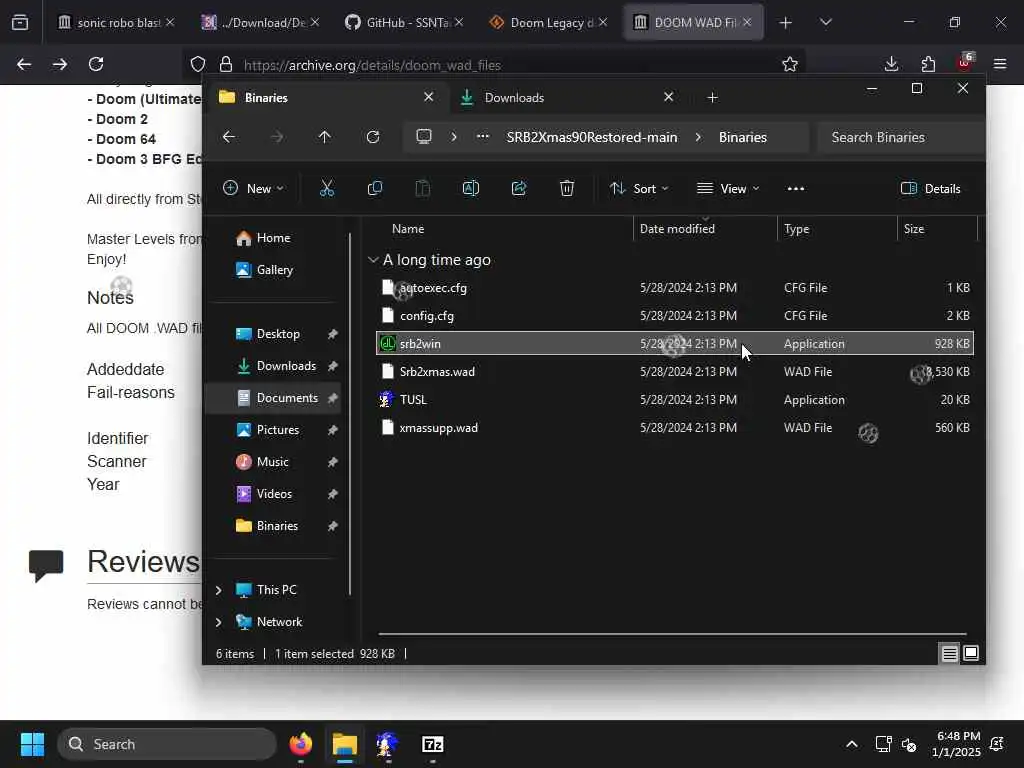Close the Downloads Explorer tab

pyautogui.click(x=669, y=97)
